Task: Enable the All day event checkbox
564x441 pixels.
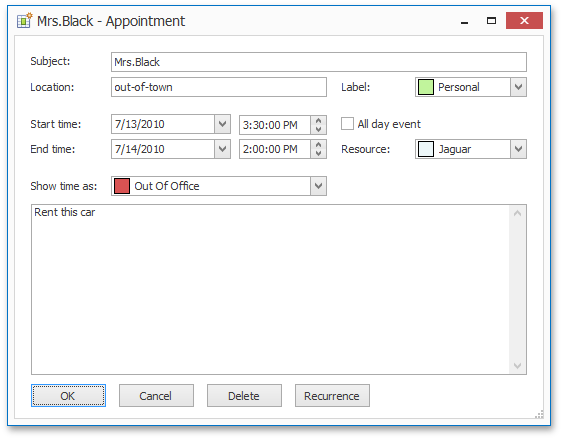Action: pos(347,124)
